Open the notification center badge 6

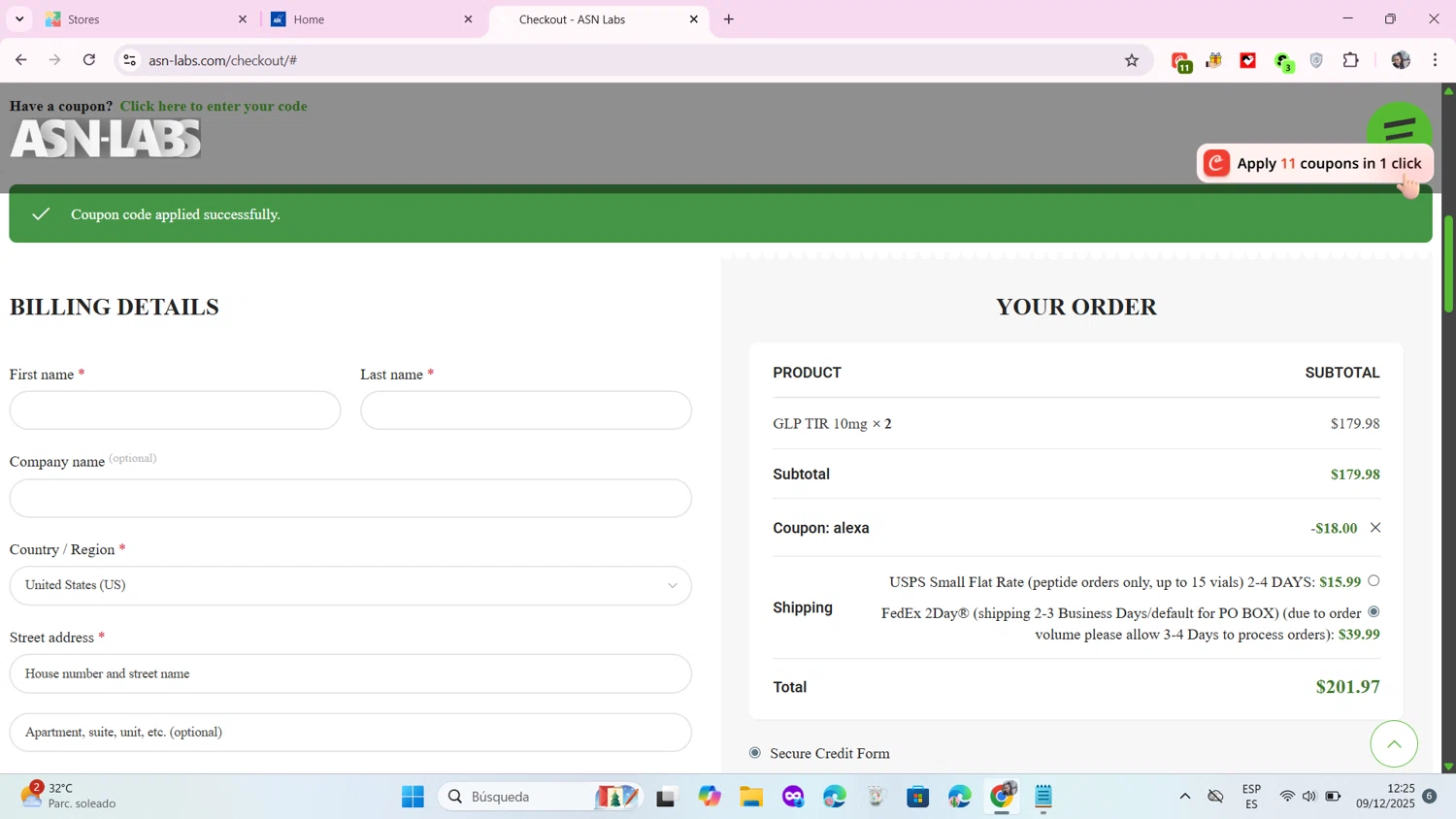(1430, 797)
